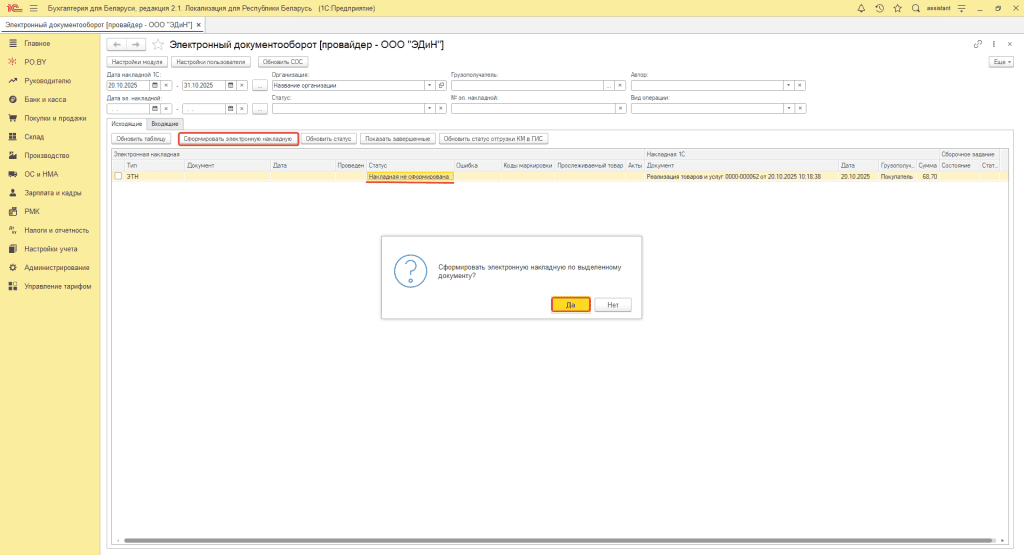Open Банк и касса section
1024x555 pixels.
point(46,99)
